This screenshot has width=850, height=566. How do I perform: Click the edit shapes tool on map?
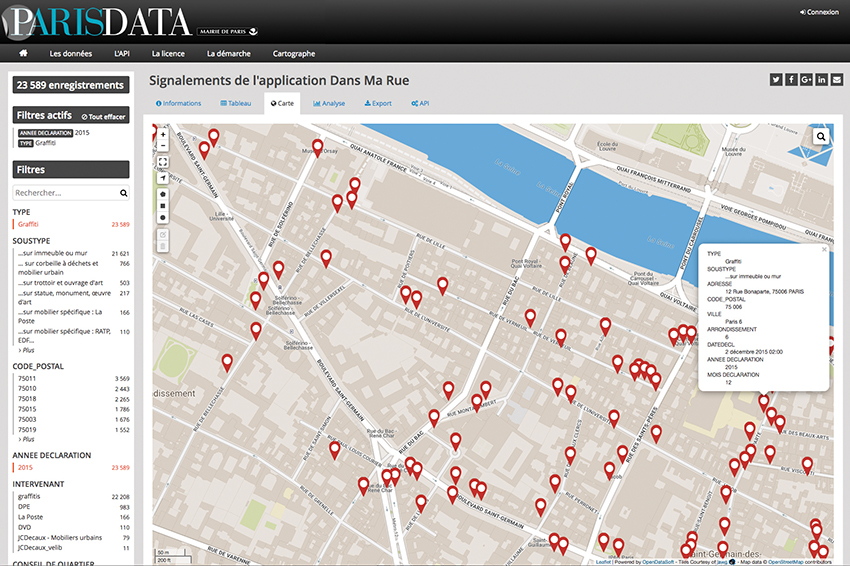point(163,235)
